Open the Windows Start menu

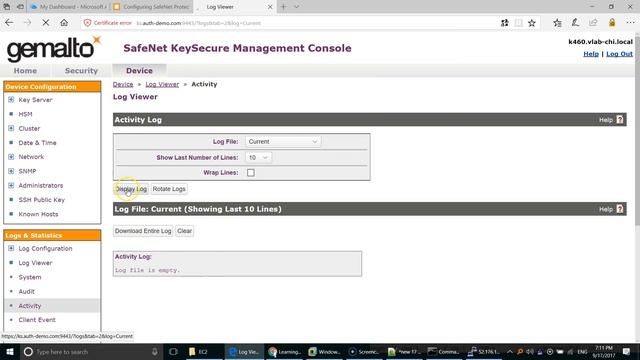point(10,351)
